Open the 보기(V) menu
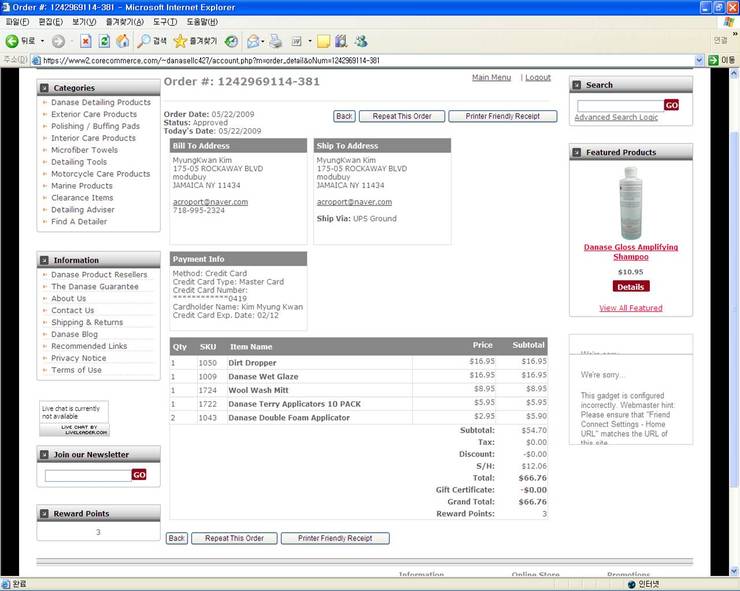This screenshot has width=740, height=591. pos(84,22)
